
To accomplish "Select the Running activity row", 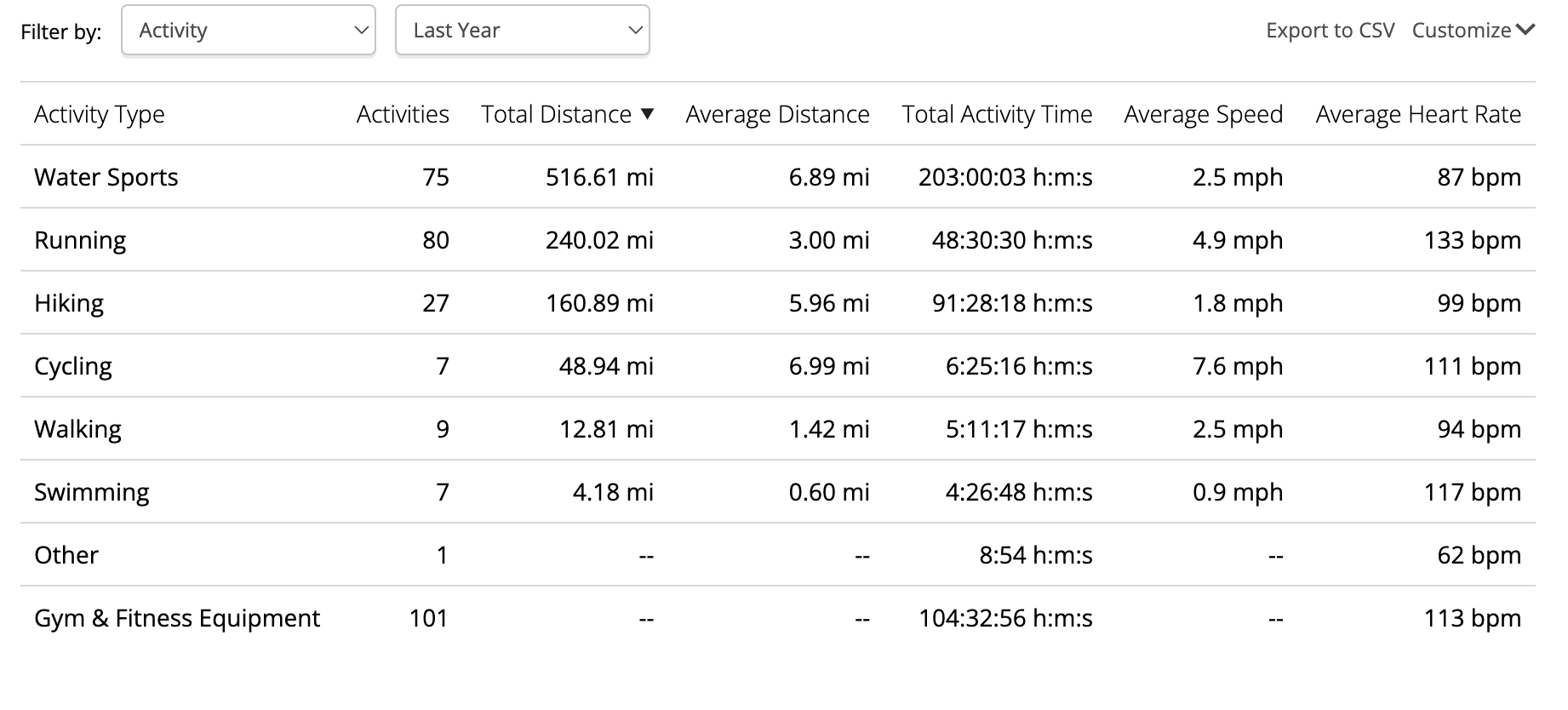I will click(778, 240).
